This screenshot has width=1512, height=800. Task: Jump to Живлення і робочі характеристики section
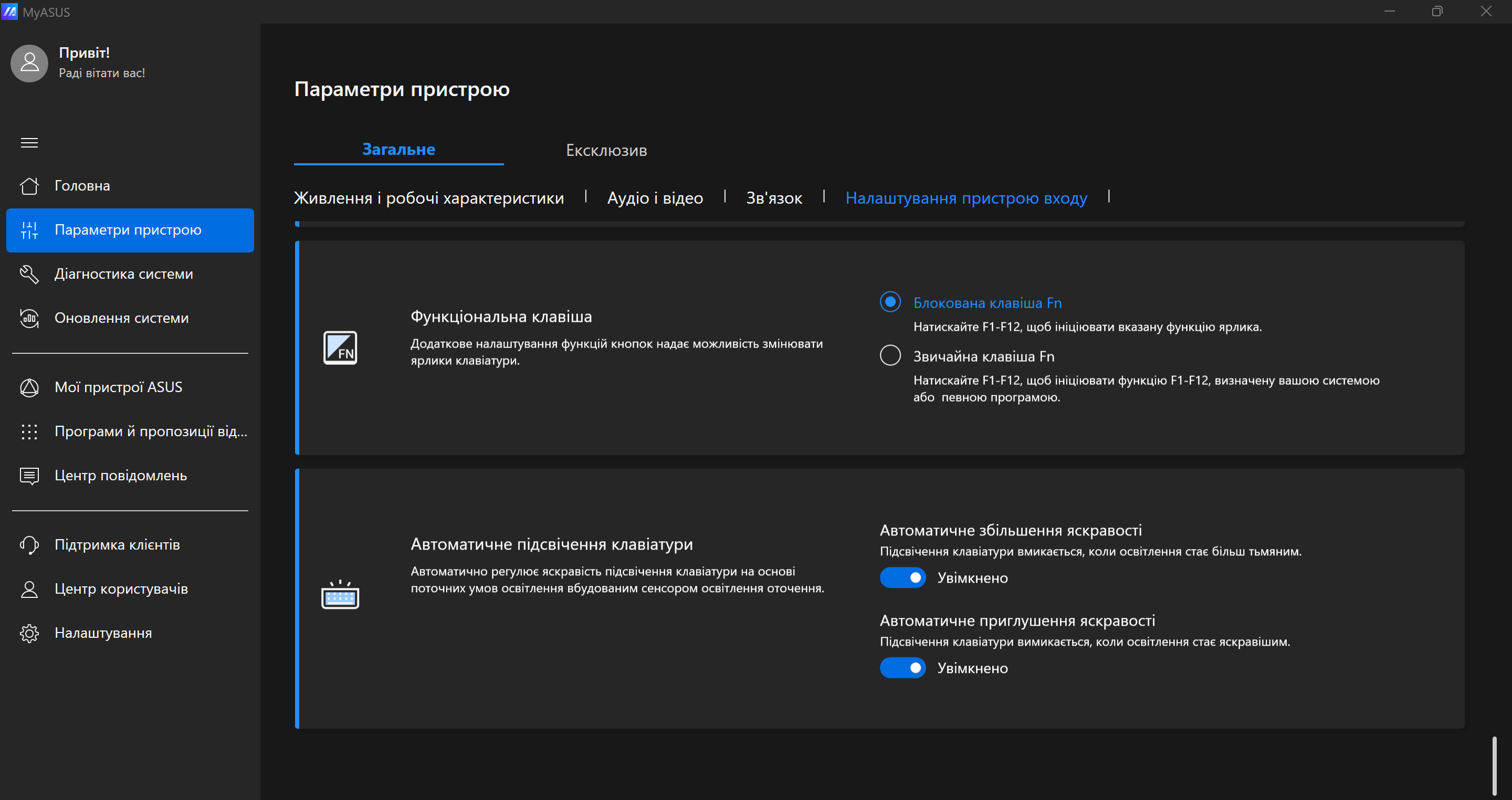pos(428,198)
